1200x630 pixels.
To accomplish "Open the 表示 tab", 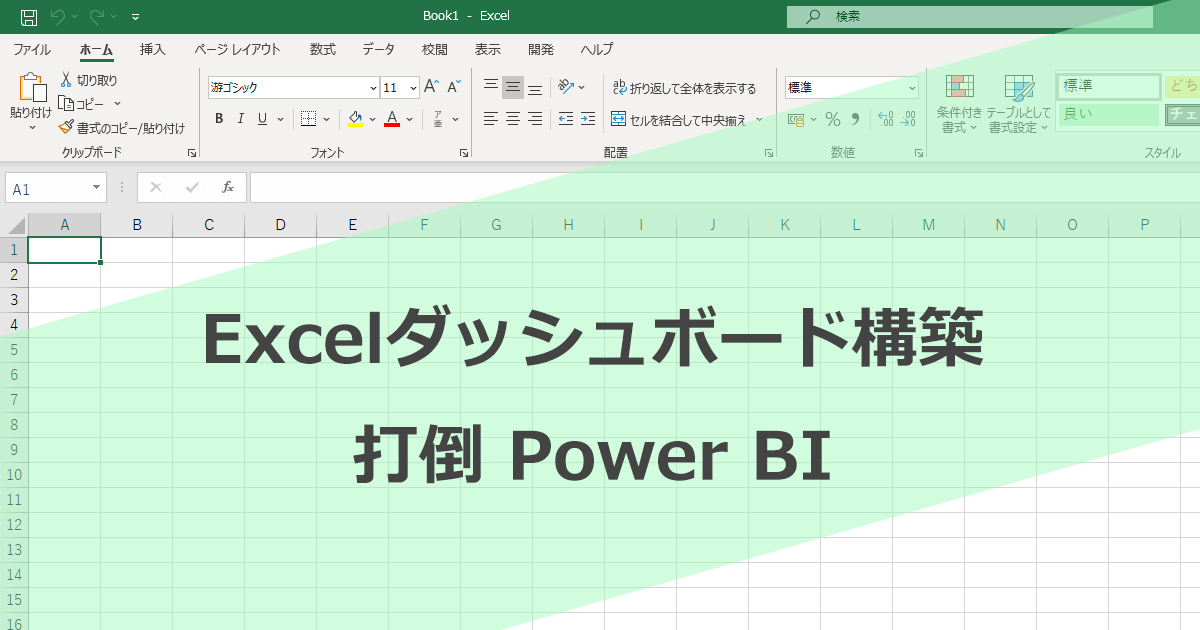I will coord(488,49).
